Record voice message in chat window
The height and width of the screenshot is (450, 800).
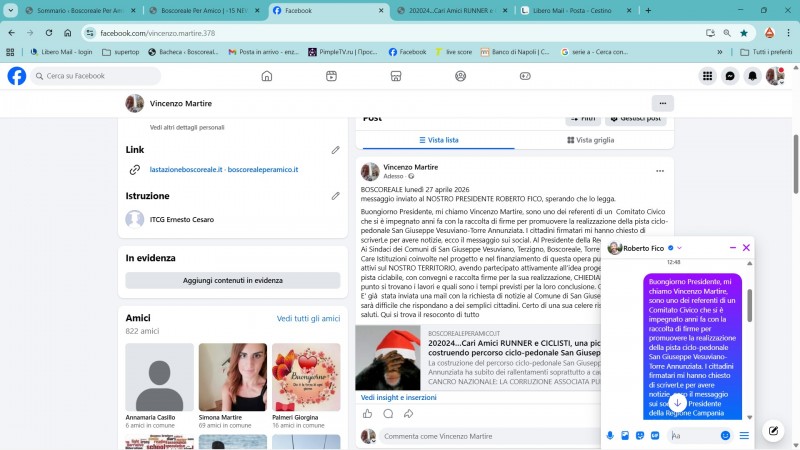[x=610, y=435]
